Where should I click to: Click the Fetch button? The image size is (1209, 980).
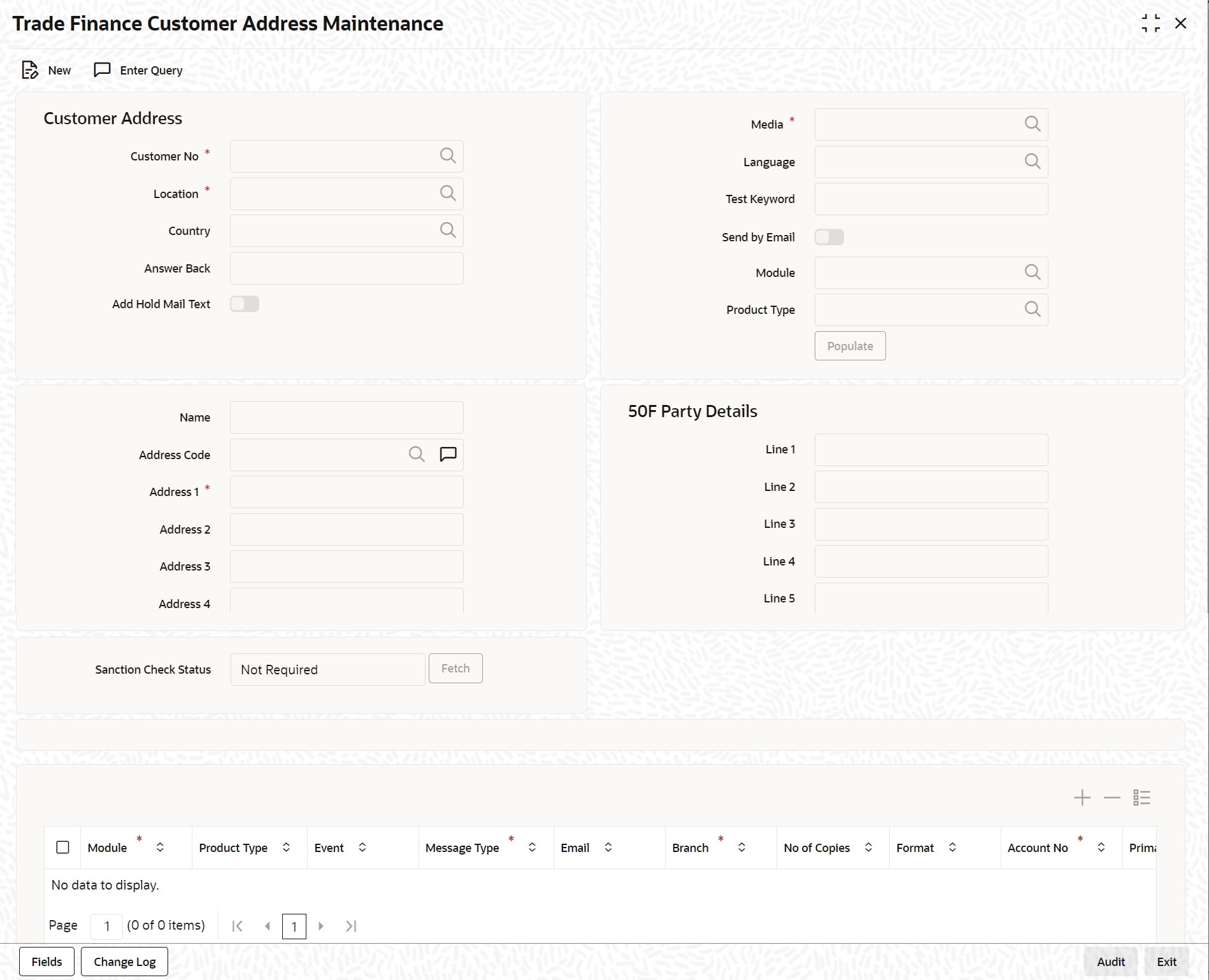(x=455, y=669)
